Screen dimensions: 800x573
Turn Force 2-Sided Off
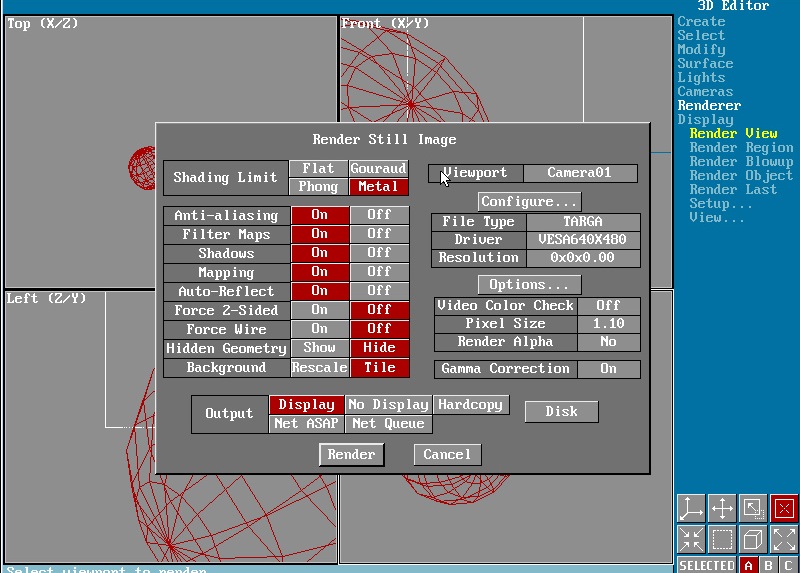(x=380, y=310)
